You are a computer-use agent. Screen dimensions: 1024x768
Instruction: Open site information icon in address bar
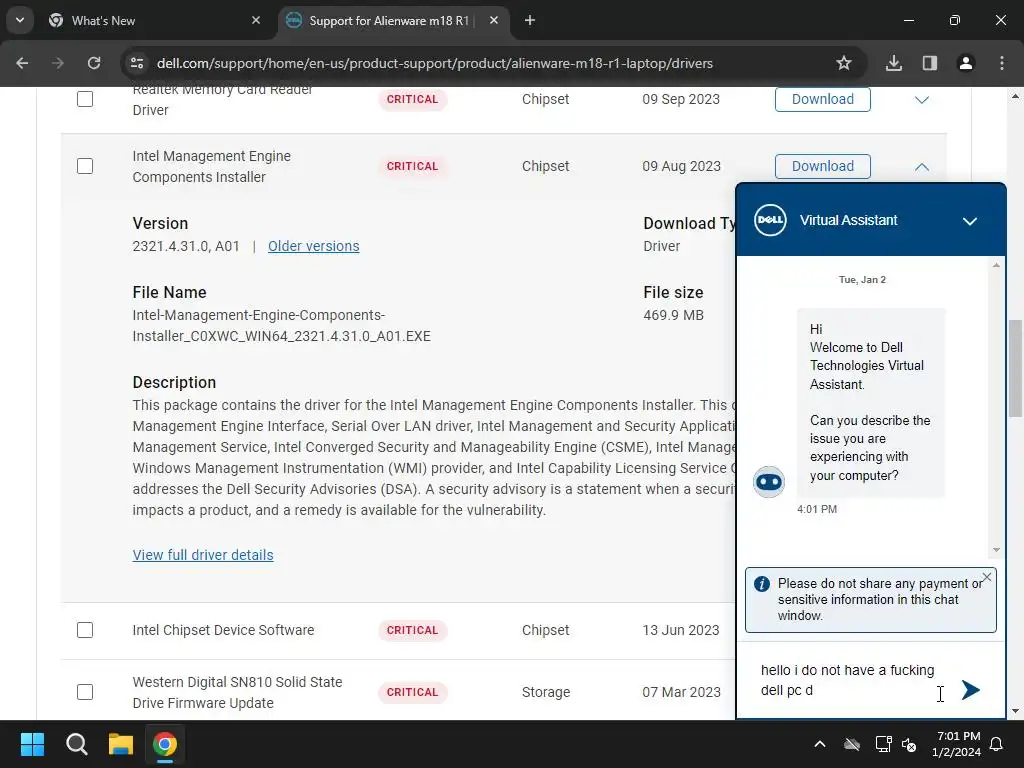tap(137, 63)
